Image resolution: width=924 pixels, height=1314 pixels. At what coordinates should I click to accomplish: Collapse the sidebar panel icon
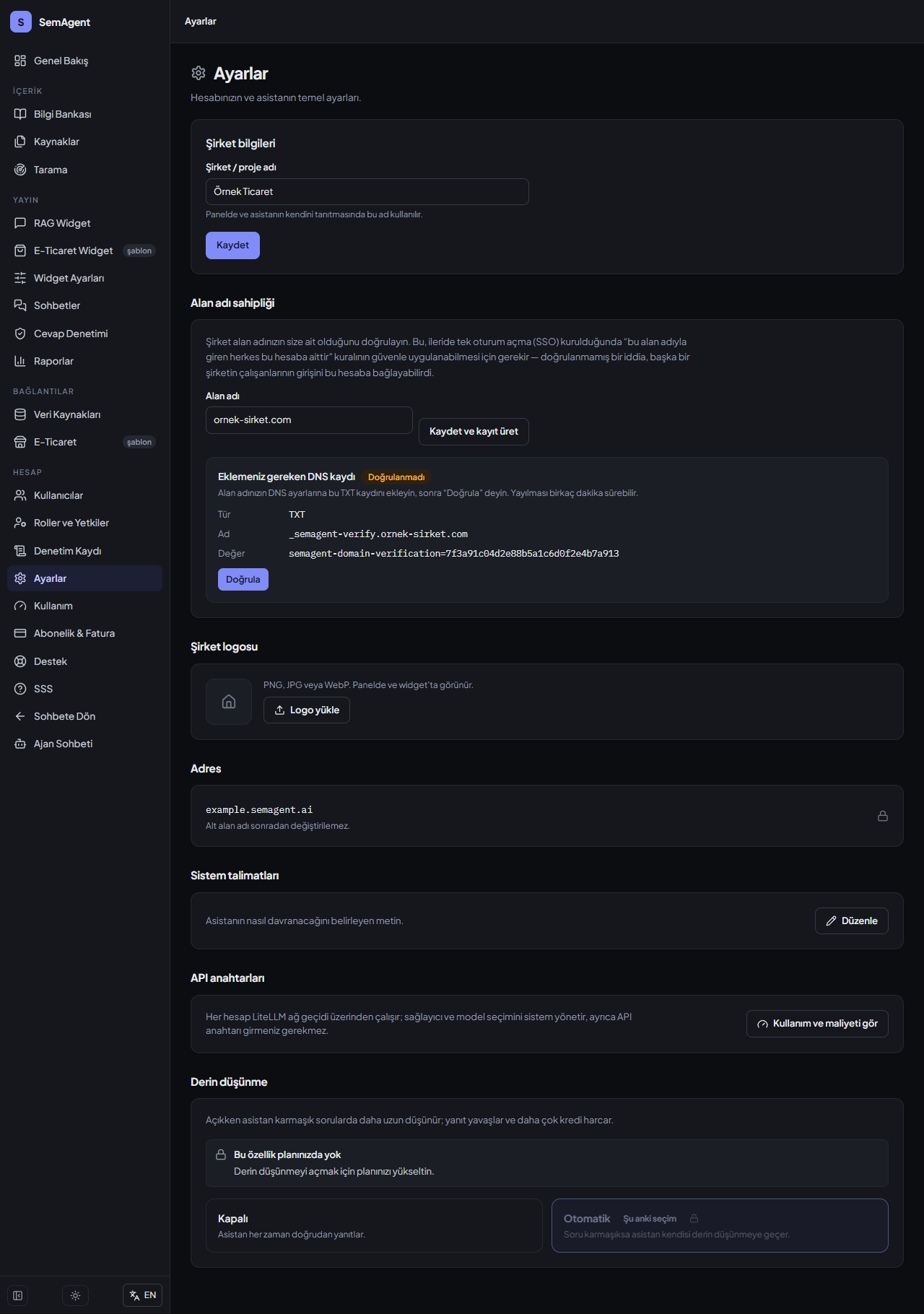click(x=18, y=1295)
